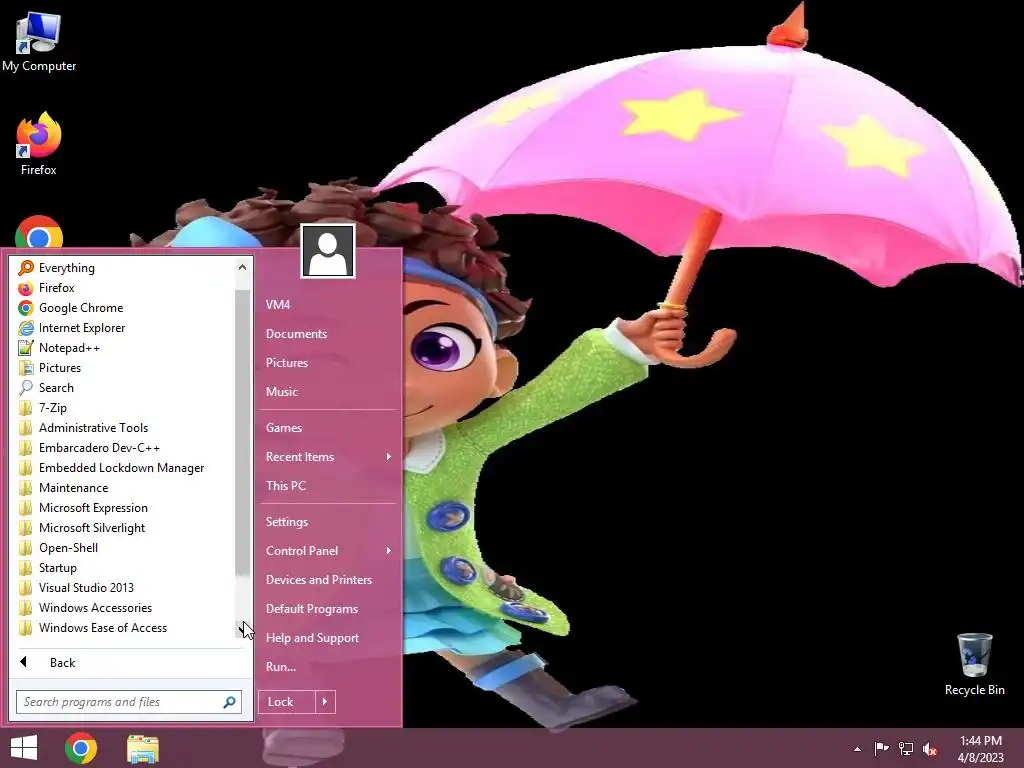Select the Recycle Bin desktop icon
Screen dimensions: 1024x768
point(974,664)
